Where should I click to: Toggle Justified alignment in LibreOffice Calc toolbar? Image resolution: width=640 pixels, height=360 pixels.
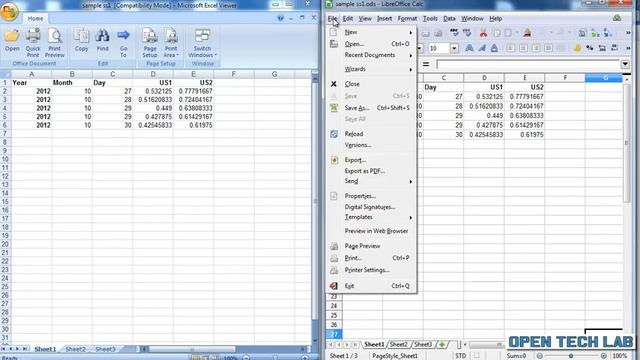pyautogui.click(x=548, y=48)
